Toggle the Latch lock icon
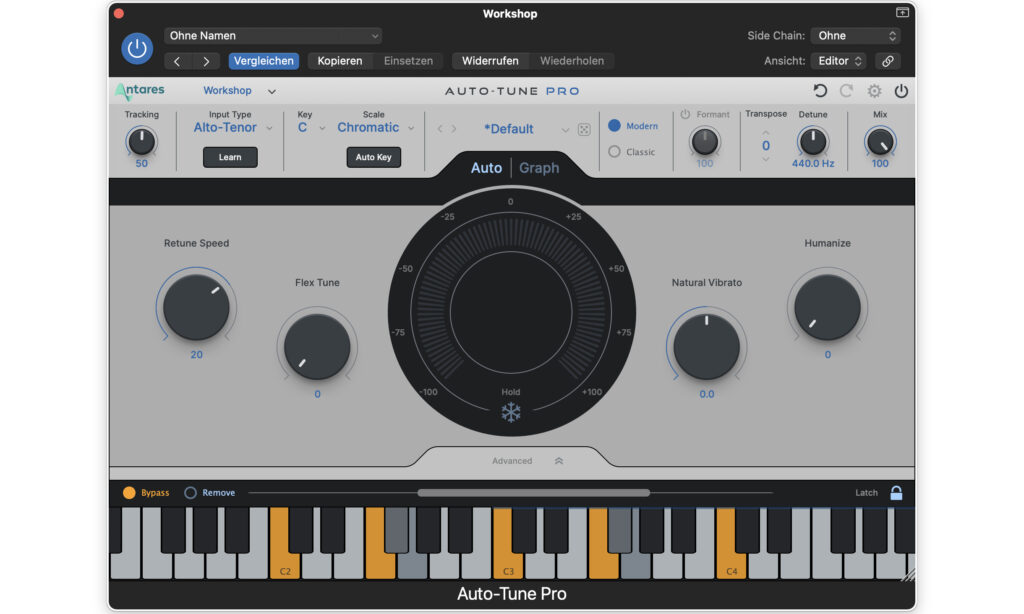Image resolution: width=1024 pixels, height=614 pixels. point(896,493)
